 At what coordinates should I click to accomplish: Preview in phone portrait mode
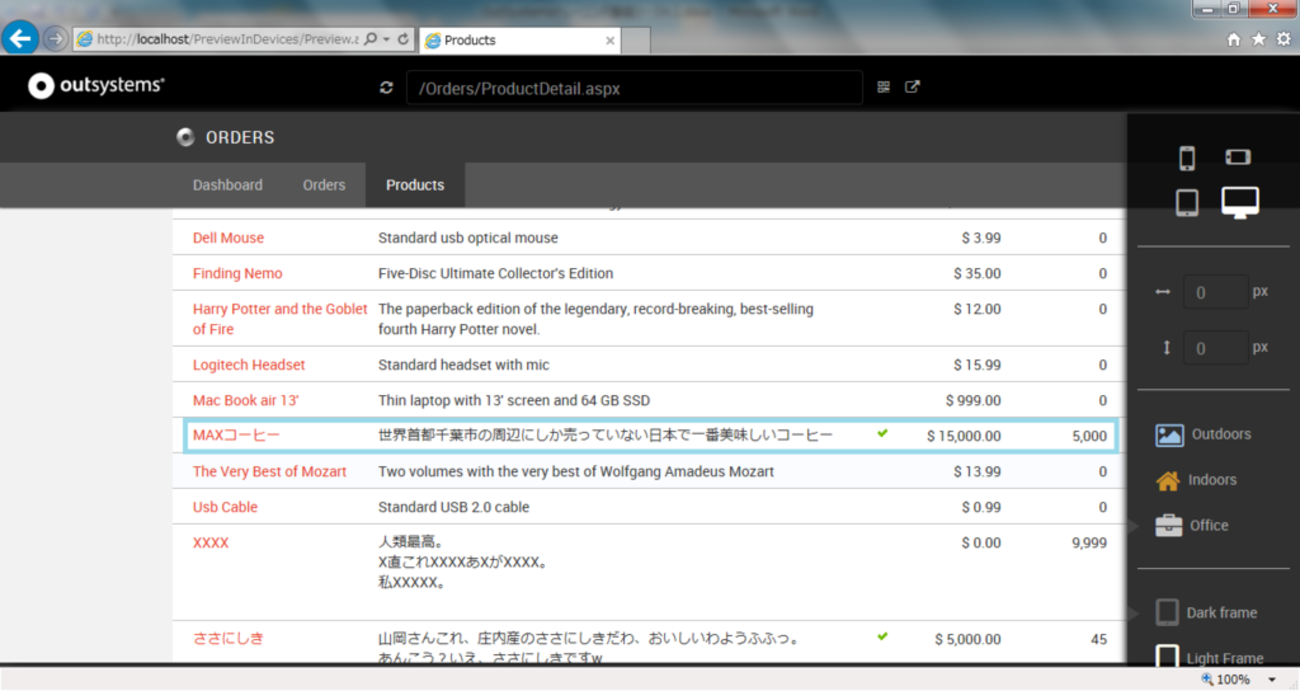point(1187,158)
